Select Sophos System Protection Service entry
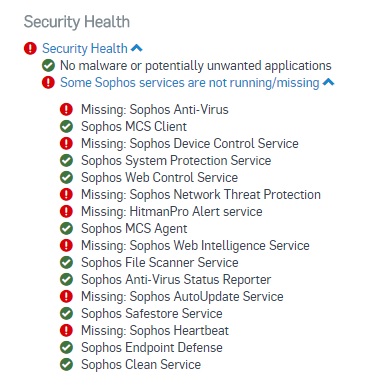Image resolution: width=383 pixels, height=390 pixels. tap(176, 160)
